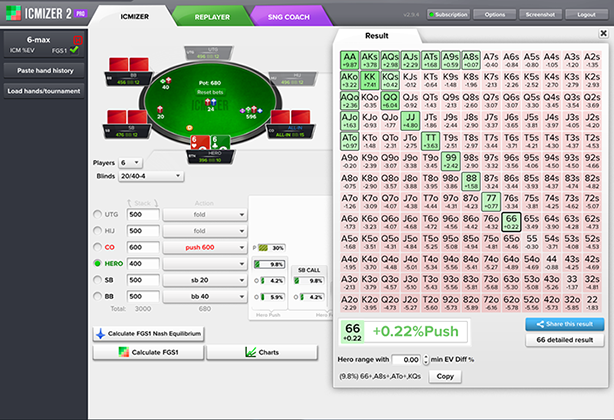Click the Copy range button
The width and height of the screenshot is (614, 420).
click(x=445, y=376)
